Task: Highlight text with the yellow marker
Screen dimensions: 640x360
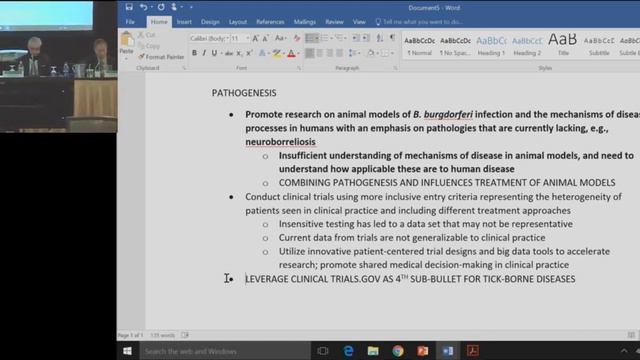Action: click(x=277, y=53)
